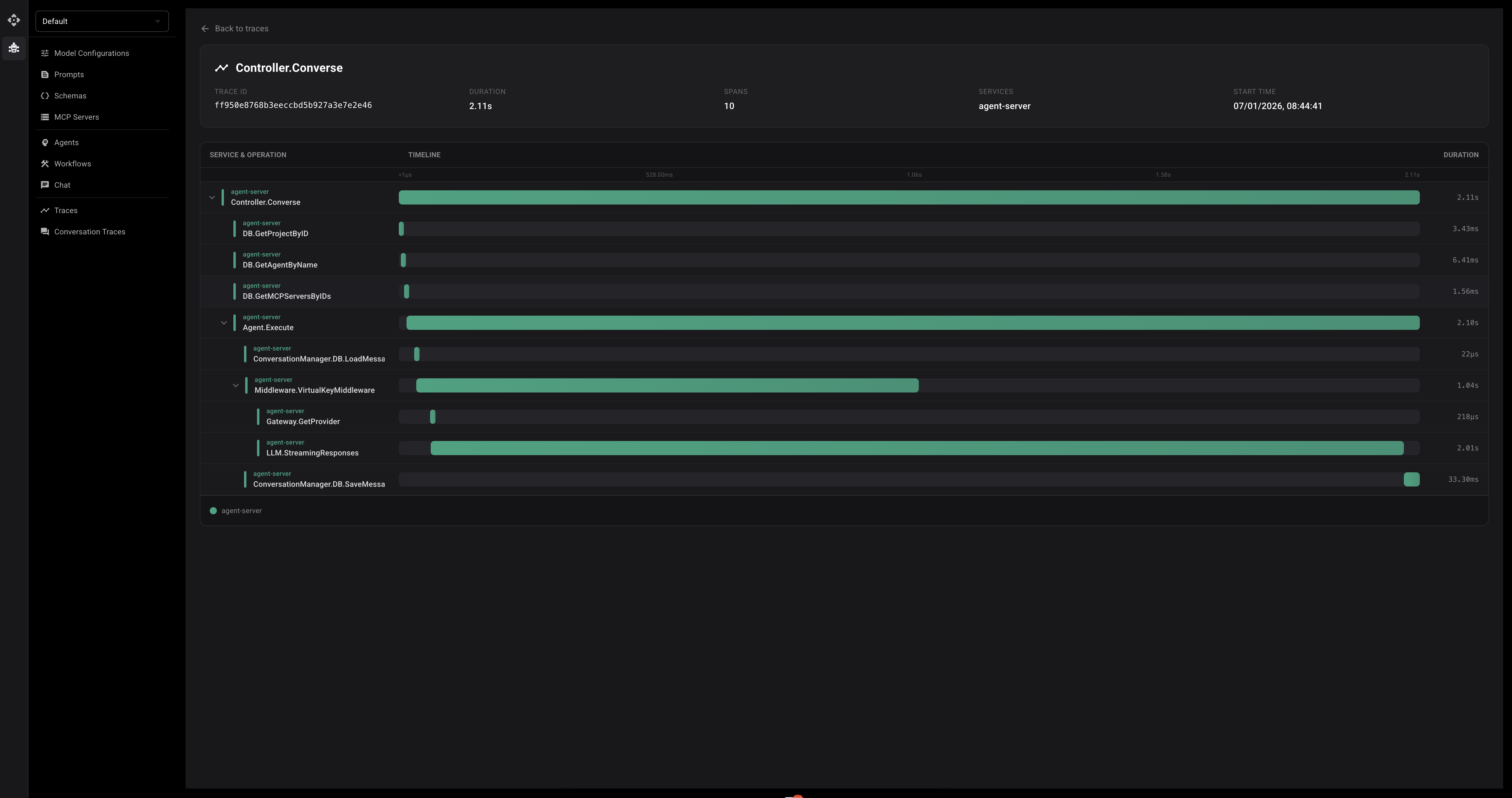Open the Default project dropdown
The image size is (1512, 798).
102,21
